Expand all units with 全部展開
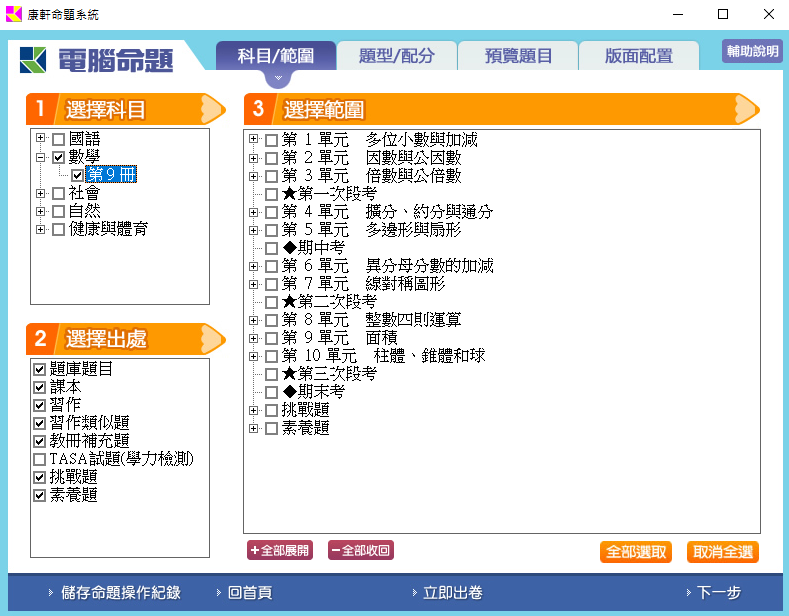The width and height of the screenshot is (789, 616). click(281, 550)
